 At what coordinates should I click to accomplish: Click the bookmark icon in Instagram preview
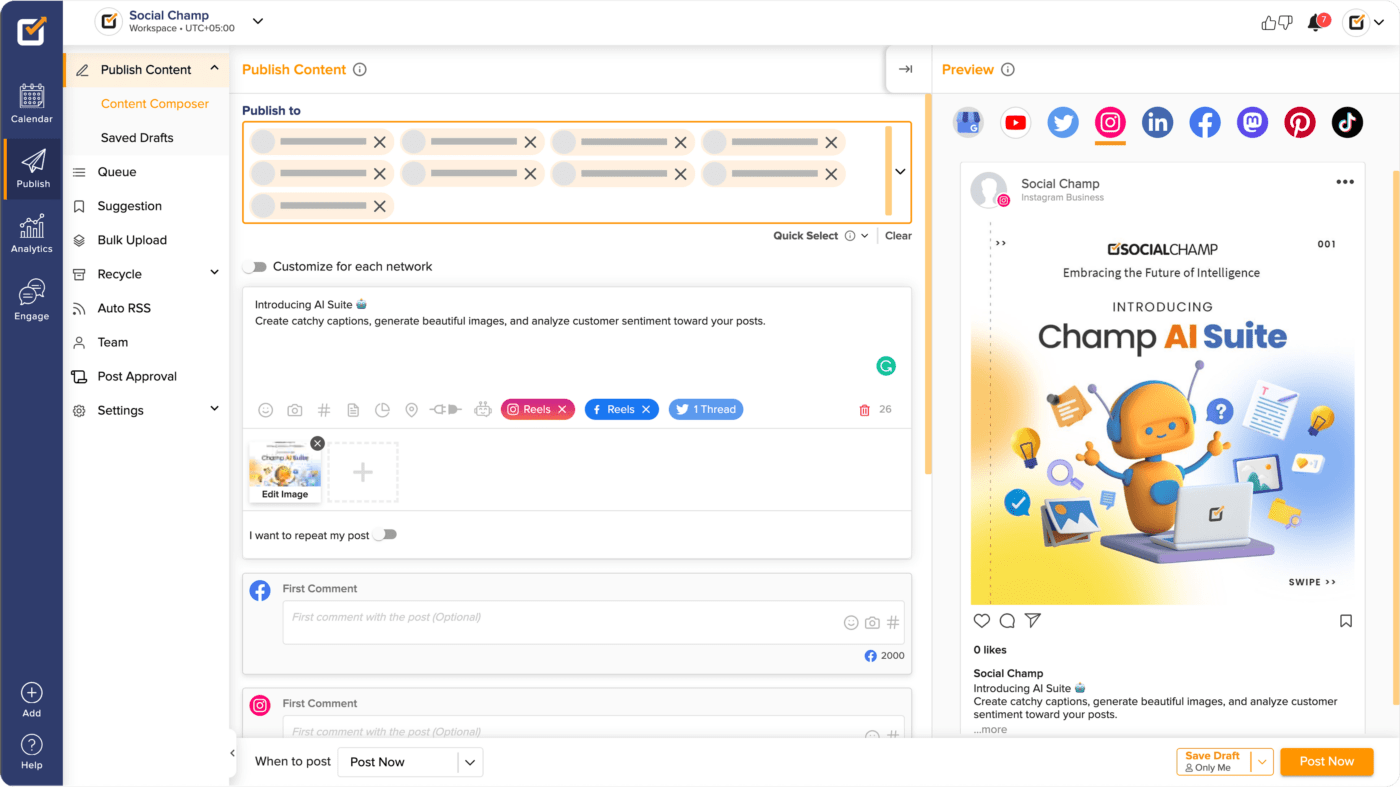pos(1346,621)
